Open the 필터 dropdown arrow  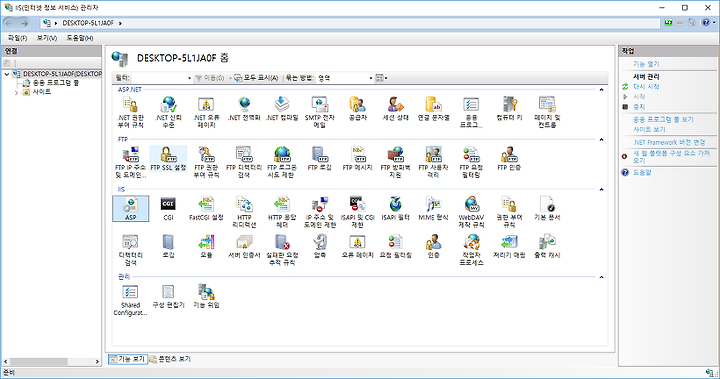189,78
